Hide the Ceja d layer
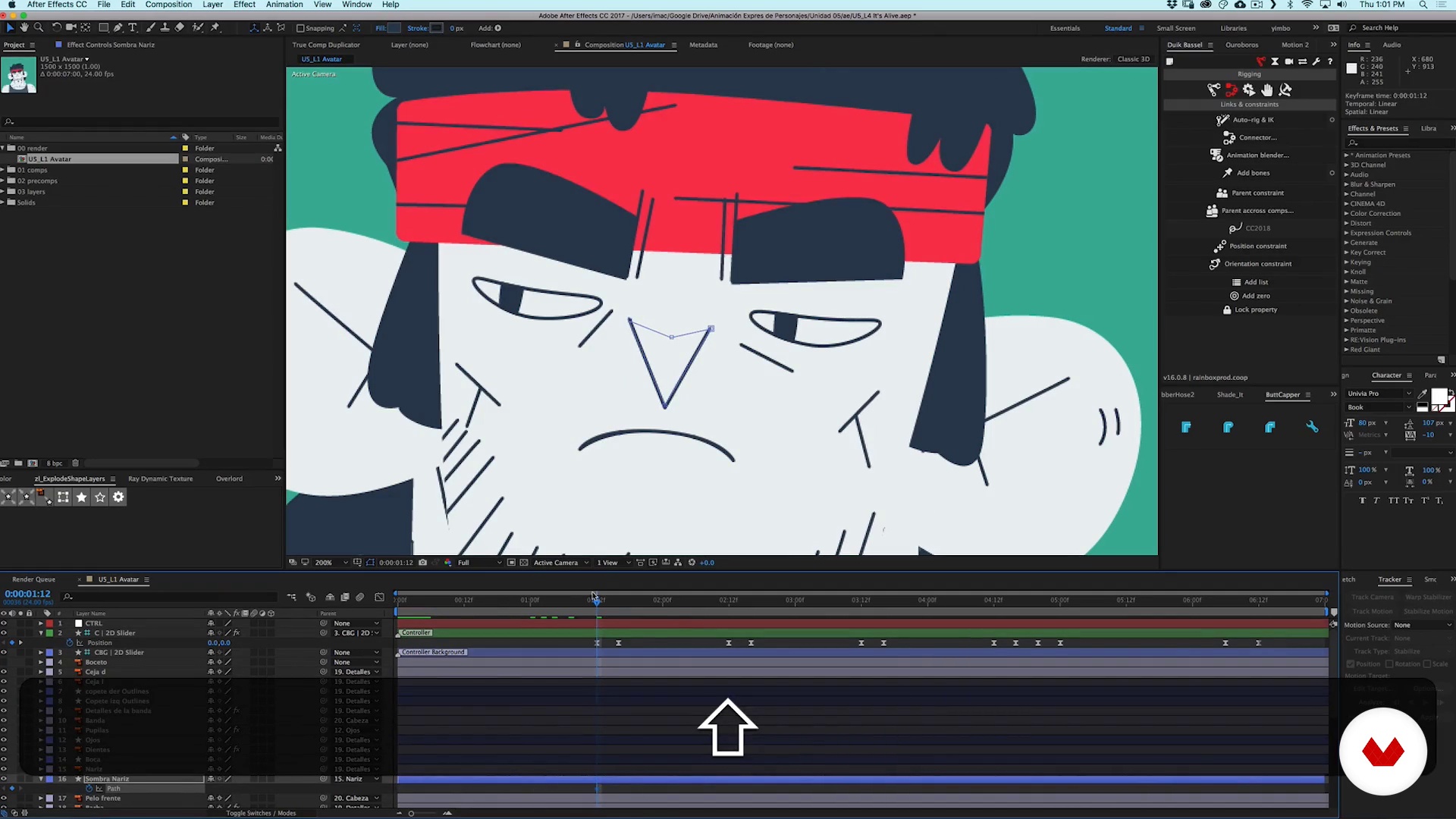 4,672
